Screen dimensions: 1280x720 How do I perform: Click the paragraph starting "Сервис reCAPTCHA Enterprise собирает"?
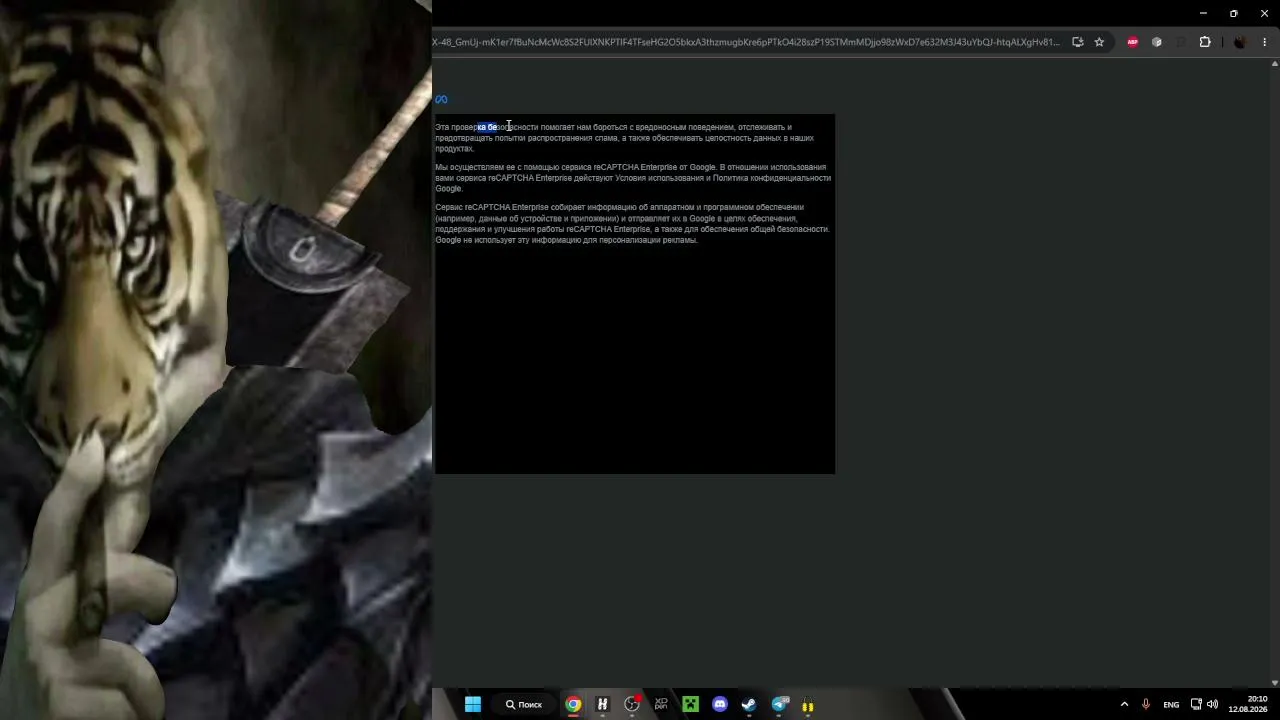tap(632, 224)
